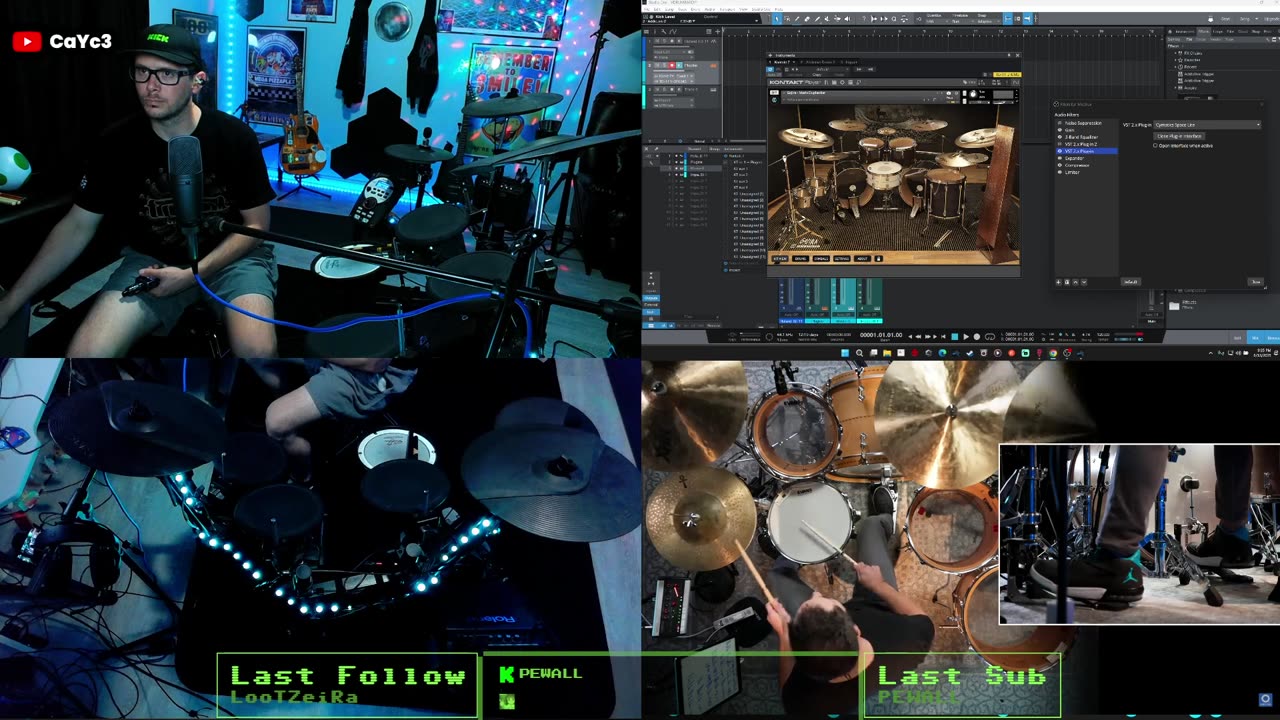
Task: Click the Record button in transport
Action: [977, 336]
